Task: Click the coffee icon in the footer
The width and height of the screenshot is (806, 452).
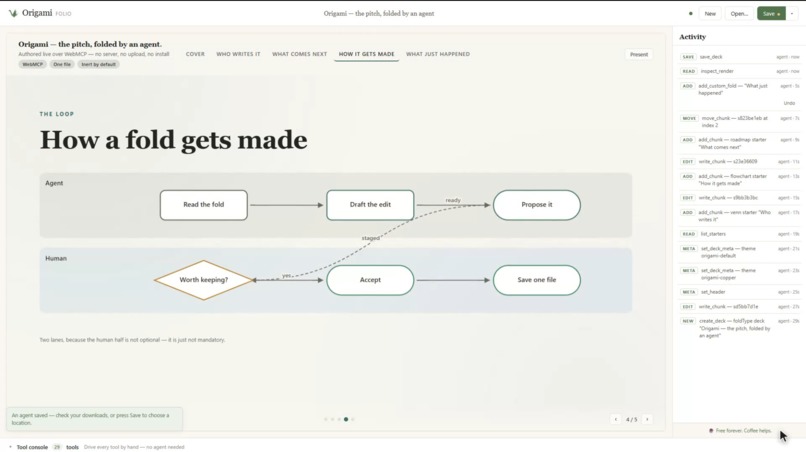Action: (x=711, y=431)
